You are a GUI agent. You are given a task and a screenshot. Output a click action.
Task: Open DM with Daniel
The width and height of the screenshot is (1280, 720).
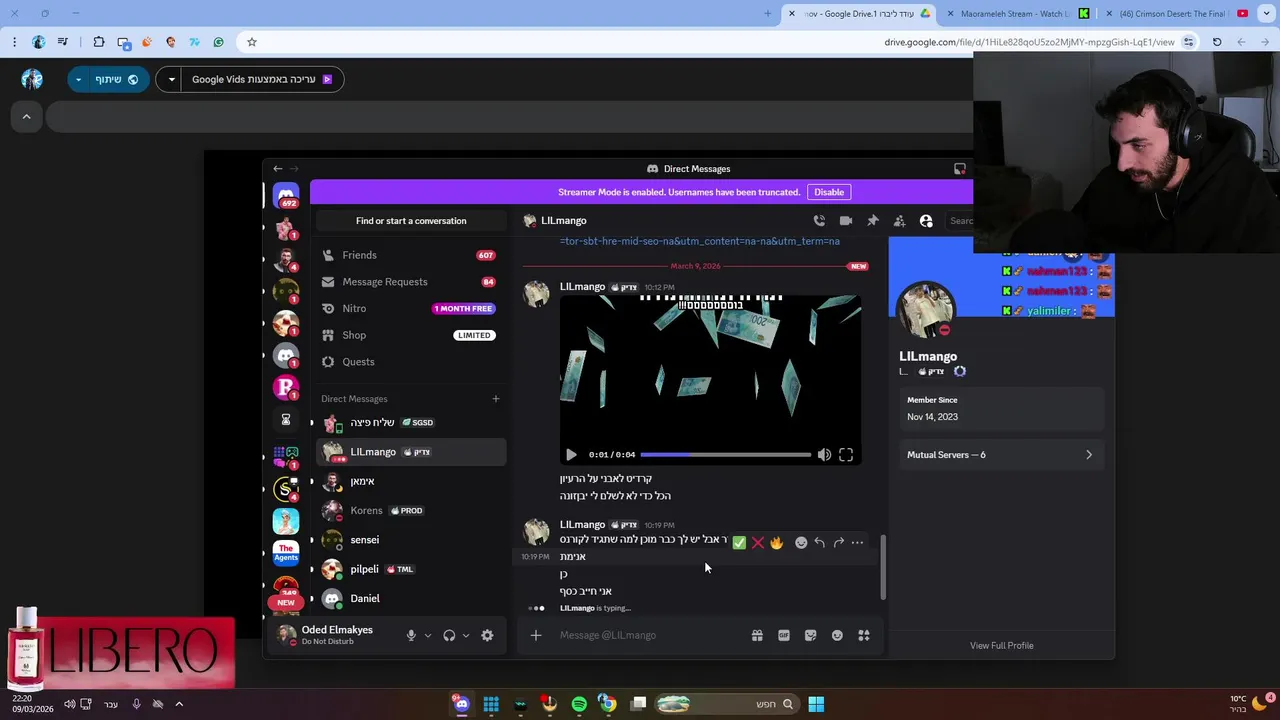tap(411, 598)
